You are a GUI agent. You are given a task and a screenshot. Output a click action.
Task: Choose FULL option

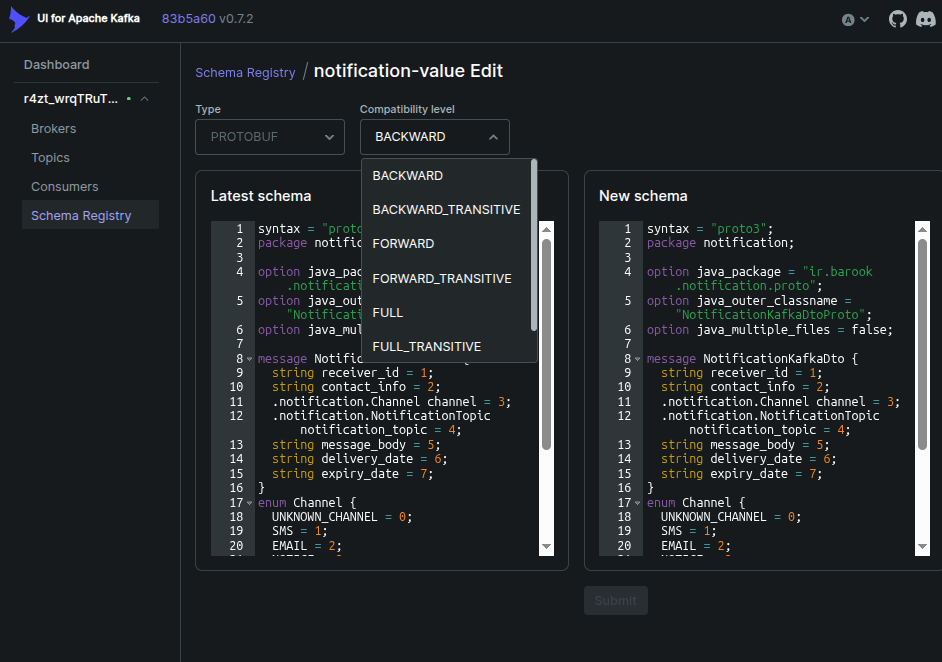[446, 313]
